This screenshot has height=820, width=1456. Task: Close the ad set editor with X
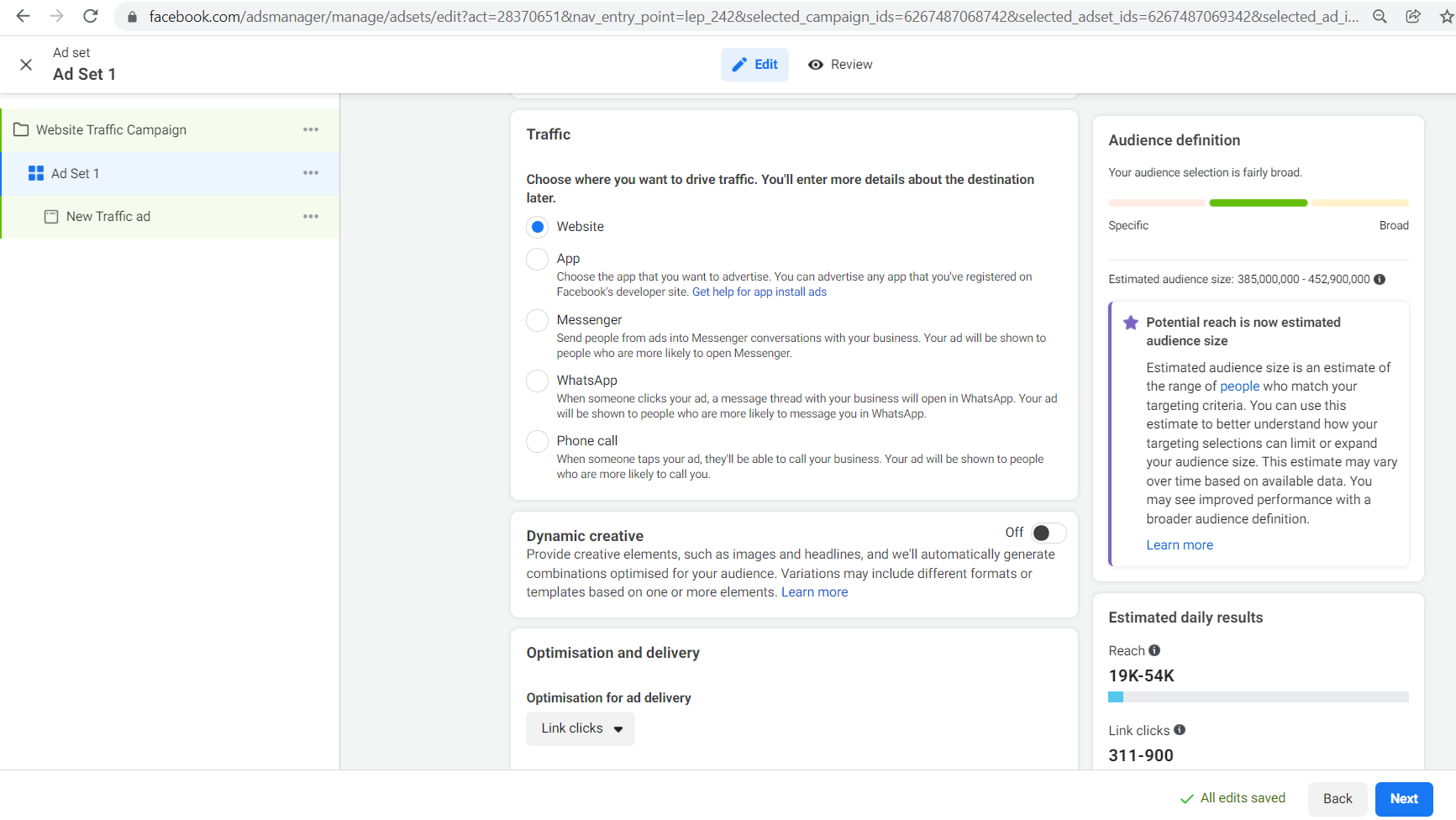pyautogui.click(x=26, y=65)
